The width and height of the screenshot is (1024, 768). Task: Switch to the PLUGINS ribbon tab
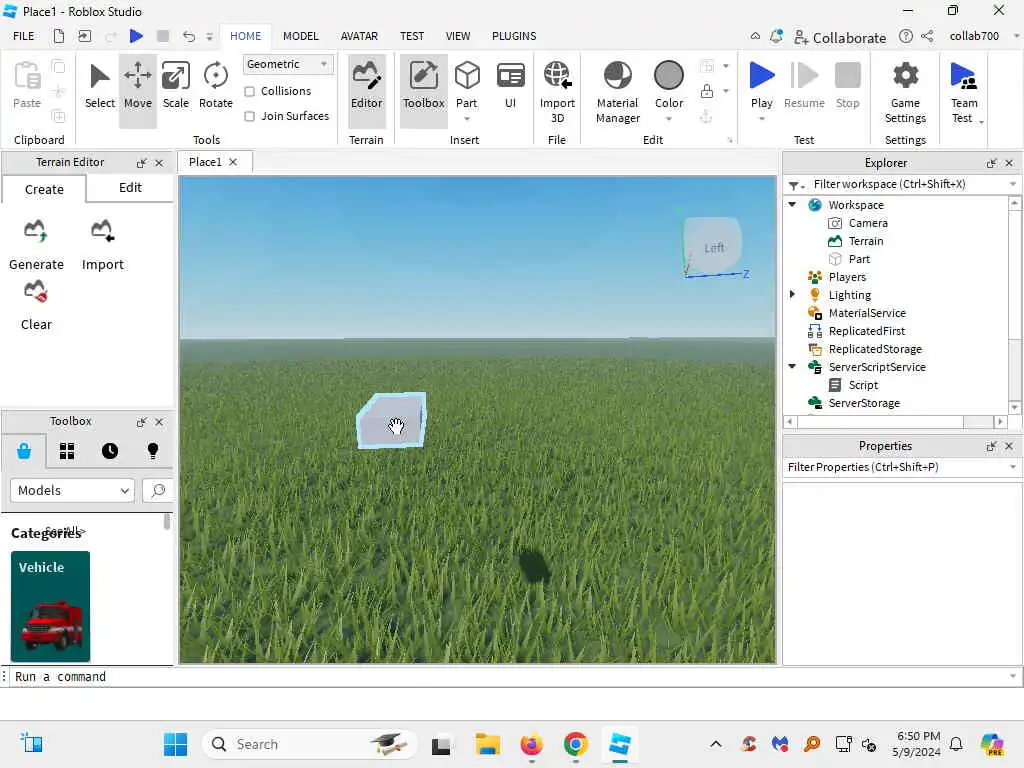pyautogui.click(x=514, y=36)
